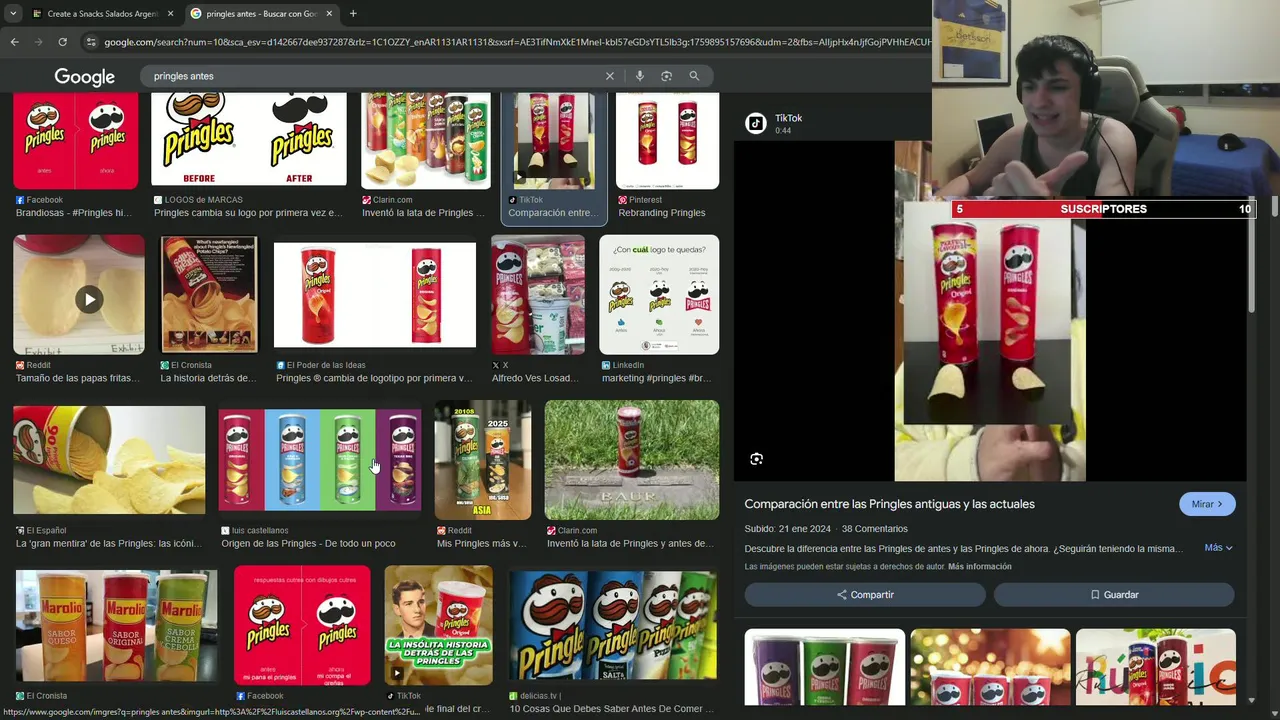The image size is (1280, 720).
Task: Open El Poder de las Ideas image
Action: tap(375, 295)
